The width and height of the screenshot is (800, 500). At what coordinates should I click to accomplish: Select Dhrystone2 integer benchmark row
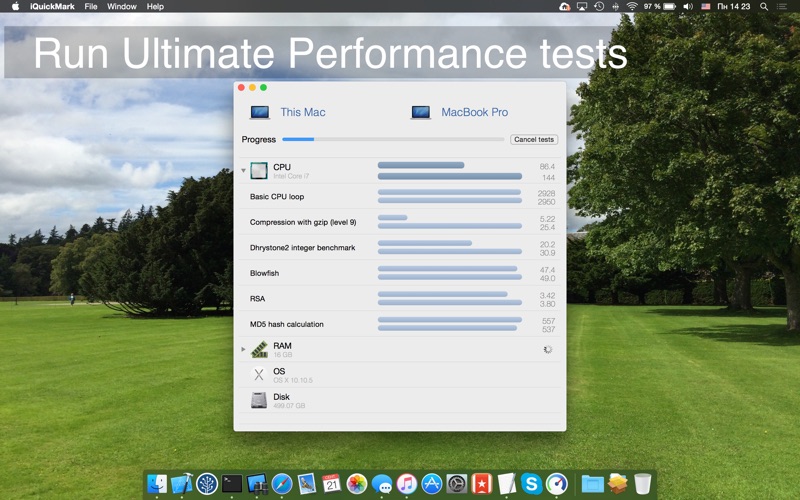pyautogui.click(x=399, y=247)
